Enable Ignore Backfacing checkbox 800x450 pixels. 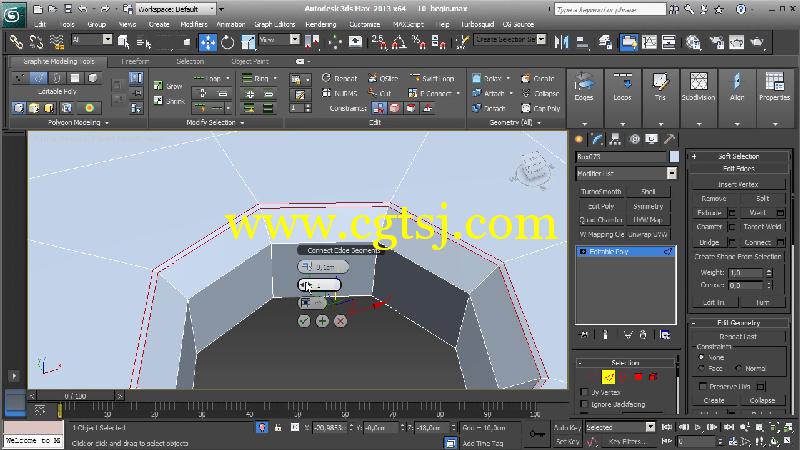point(585,404)
